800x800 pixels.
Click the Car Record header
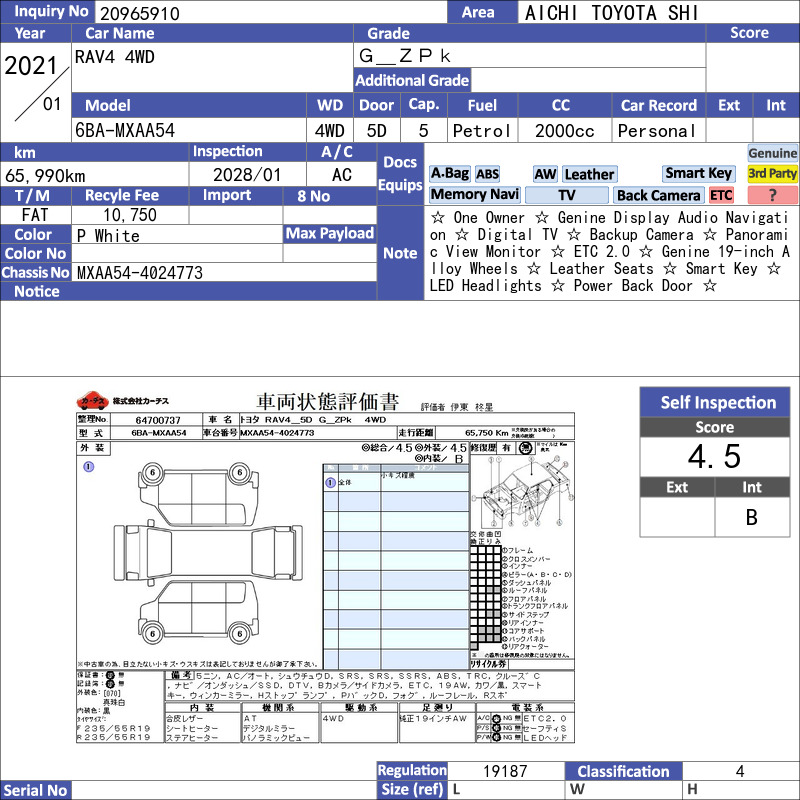(658, 105)
